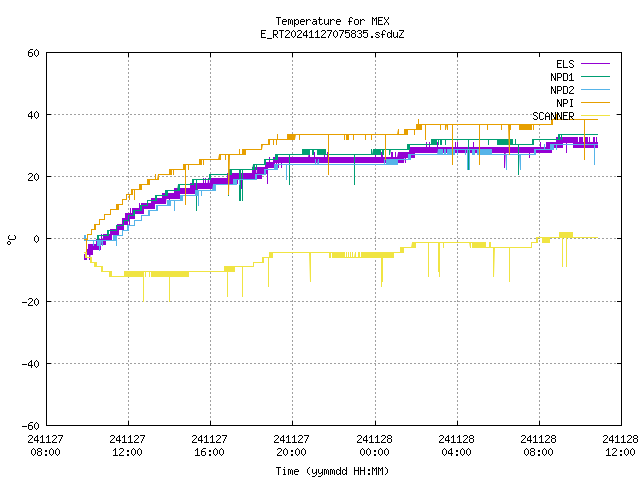Click the y-axis label 40
The height and width of the screenshot is (480, 640).
point(33,115)
